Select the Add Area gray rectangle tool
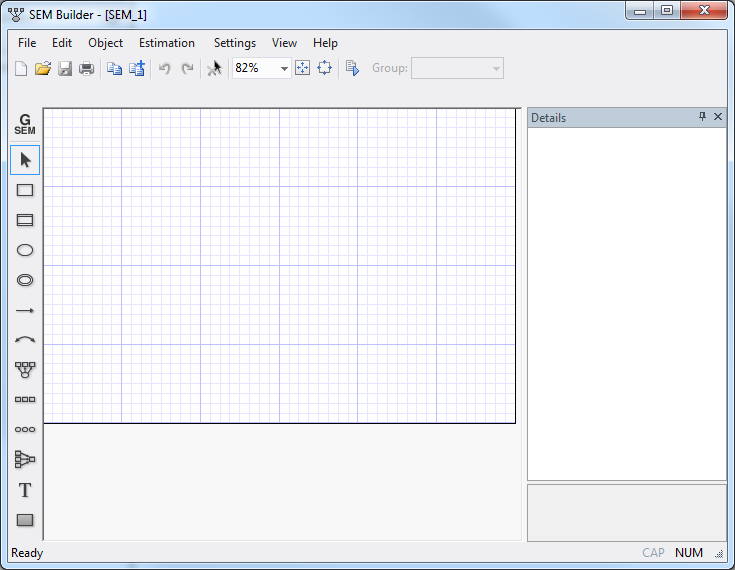735x570 pixels. 25,520
